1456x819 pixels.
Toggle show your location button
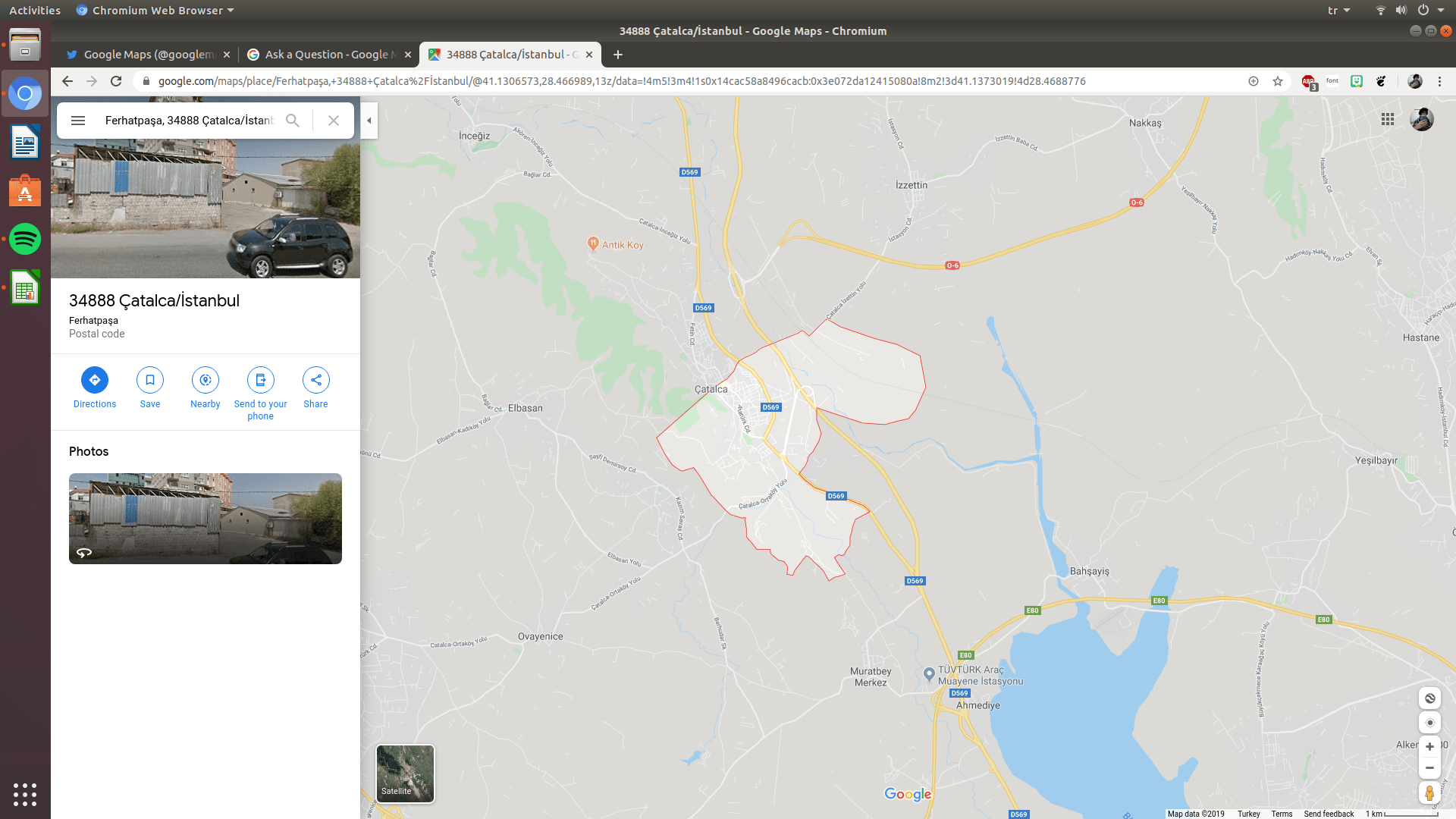(1429, 723)
